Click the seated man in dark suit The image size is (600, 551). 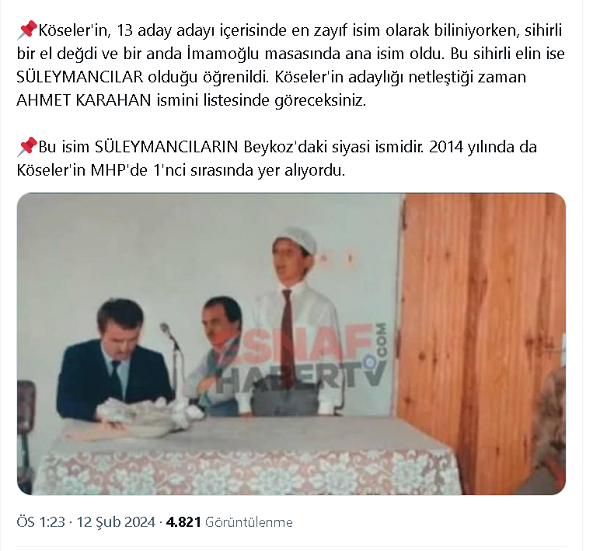113,362
